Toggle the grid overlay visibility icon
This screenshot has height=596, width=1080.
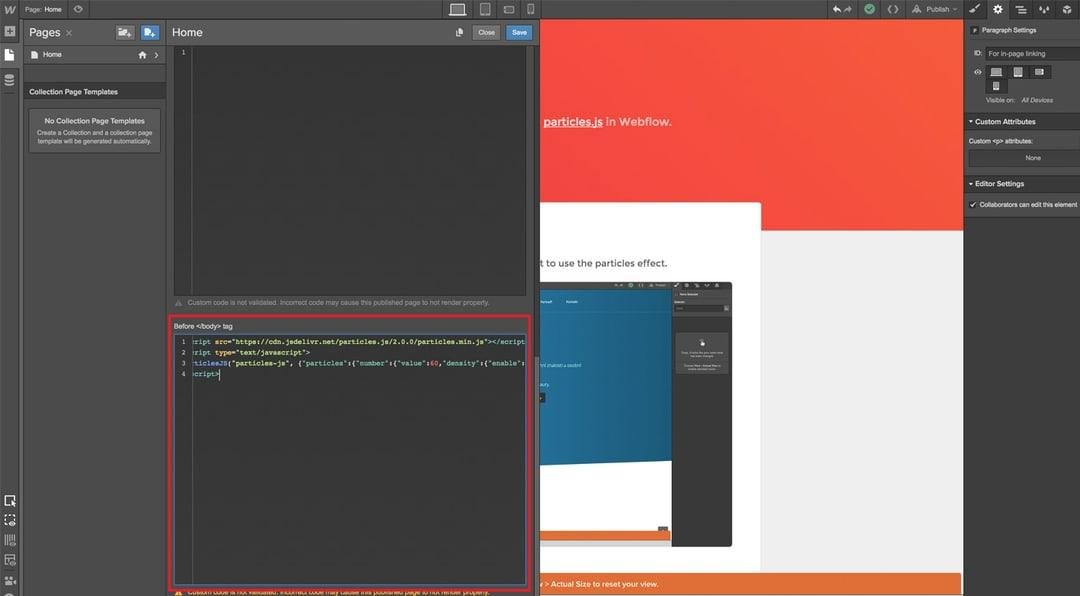(10, 540)
